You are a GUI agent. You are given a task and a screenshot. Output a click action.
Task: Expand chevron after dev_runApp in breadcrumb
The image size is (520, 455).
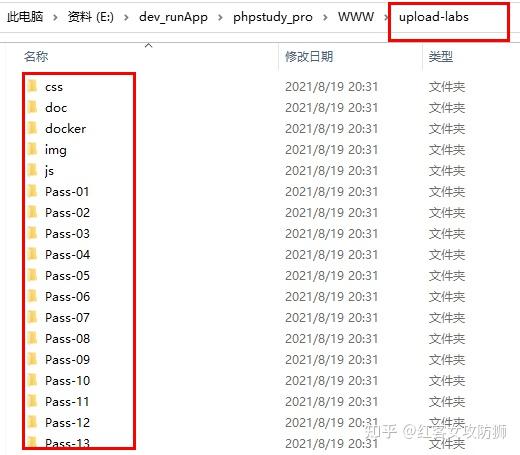tap(220, 17)
